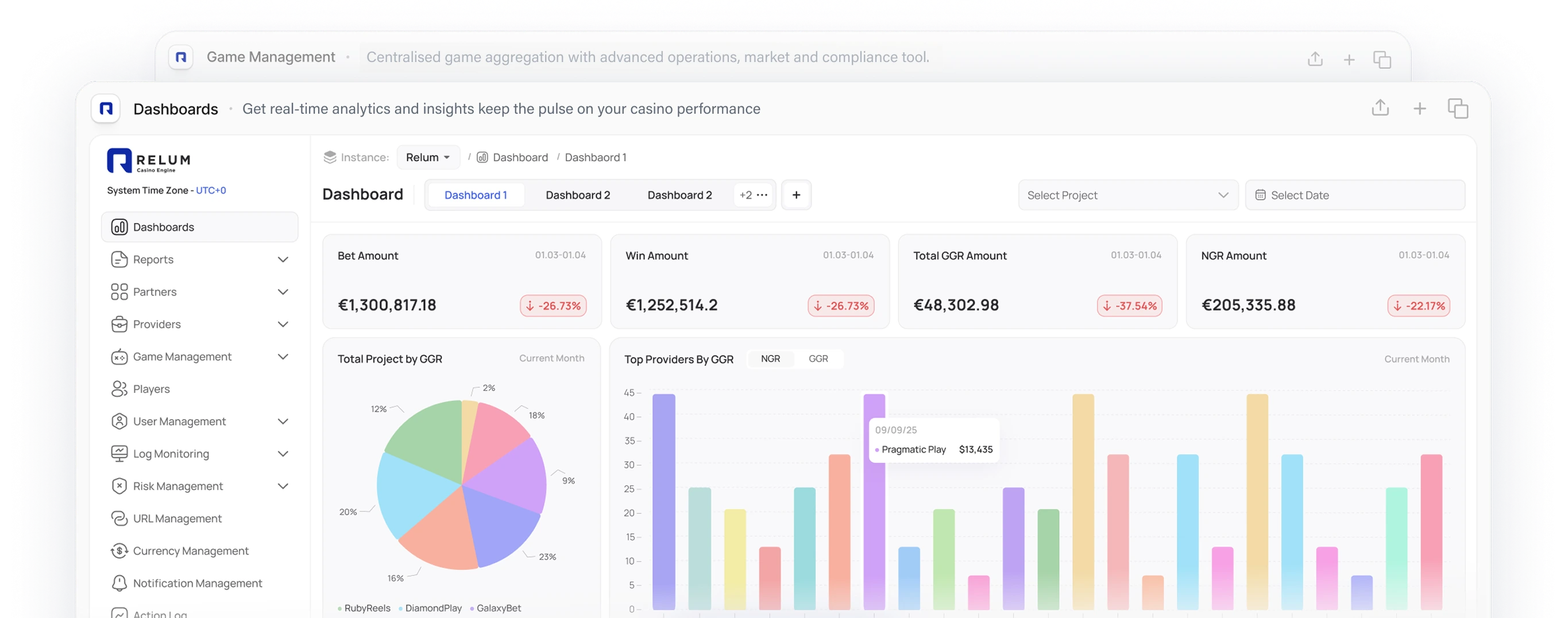The image size is (1568, 618).
Task: Click the plus icon in Dashboards header
Action: [1419, 109]
